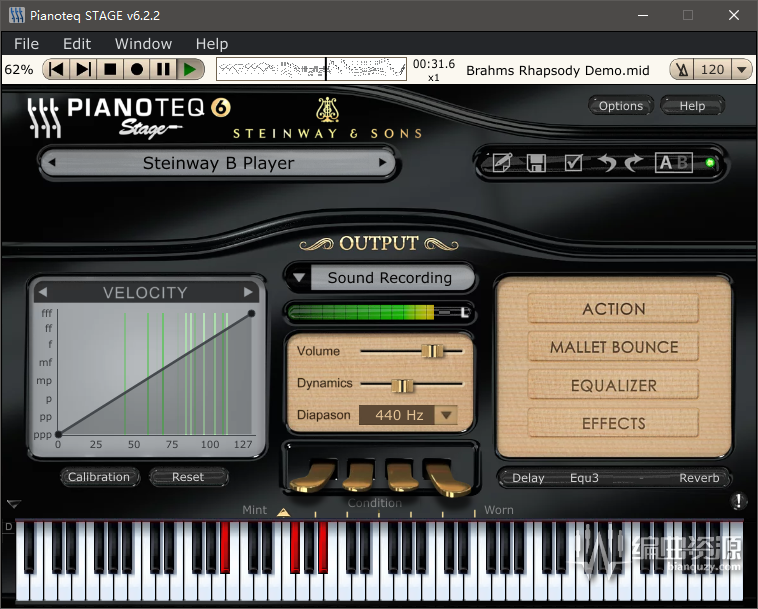
Task: Click the Pianoteq app icon in title bar
Action: point(16,15)
